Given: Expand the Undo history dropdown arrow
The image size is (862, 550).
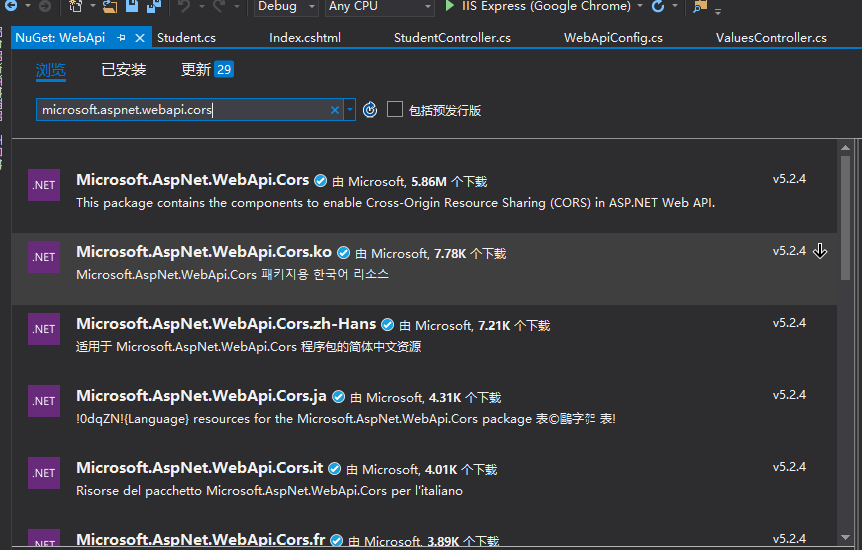Looking at the screenshot, I should pos(202,6).
